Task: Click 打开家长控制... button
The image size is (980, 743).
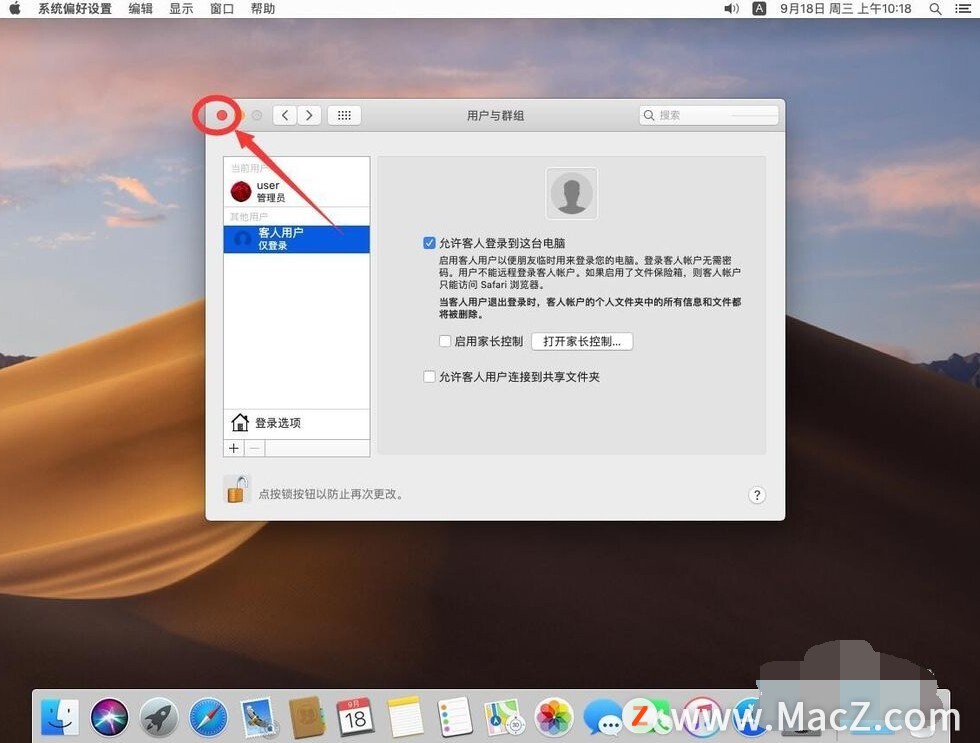Action: pos(582,341)
